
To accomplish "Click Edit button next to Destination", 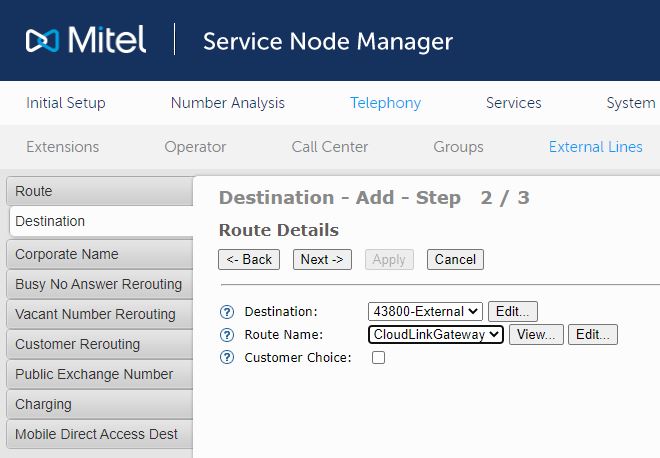I will tap(513, 312).
